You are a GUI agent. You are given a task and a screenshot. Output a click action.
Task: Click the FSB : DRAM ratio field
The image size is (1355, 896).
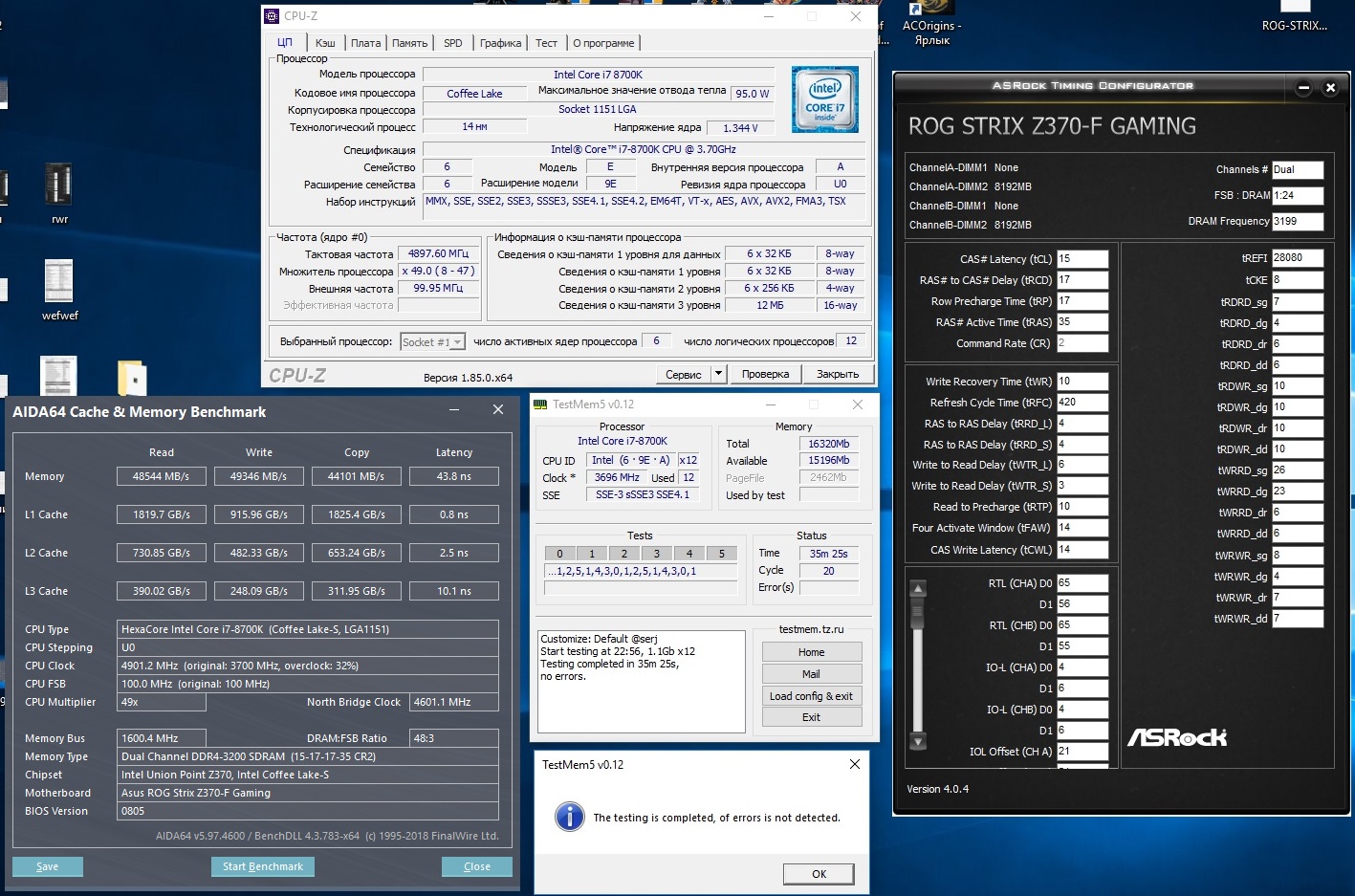pyautogui.click(x=1298, y=195)
